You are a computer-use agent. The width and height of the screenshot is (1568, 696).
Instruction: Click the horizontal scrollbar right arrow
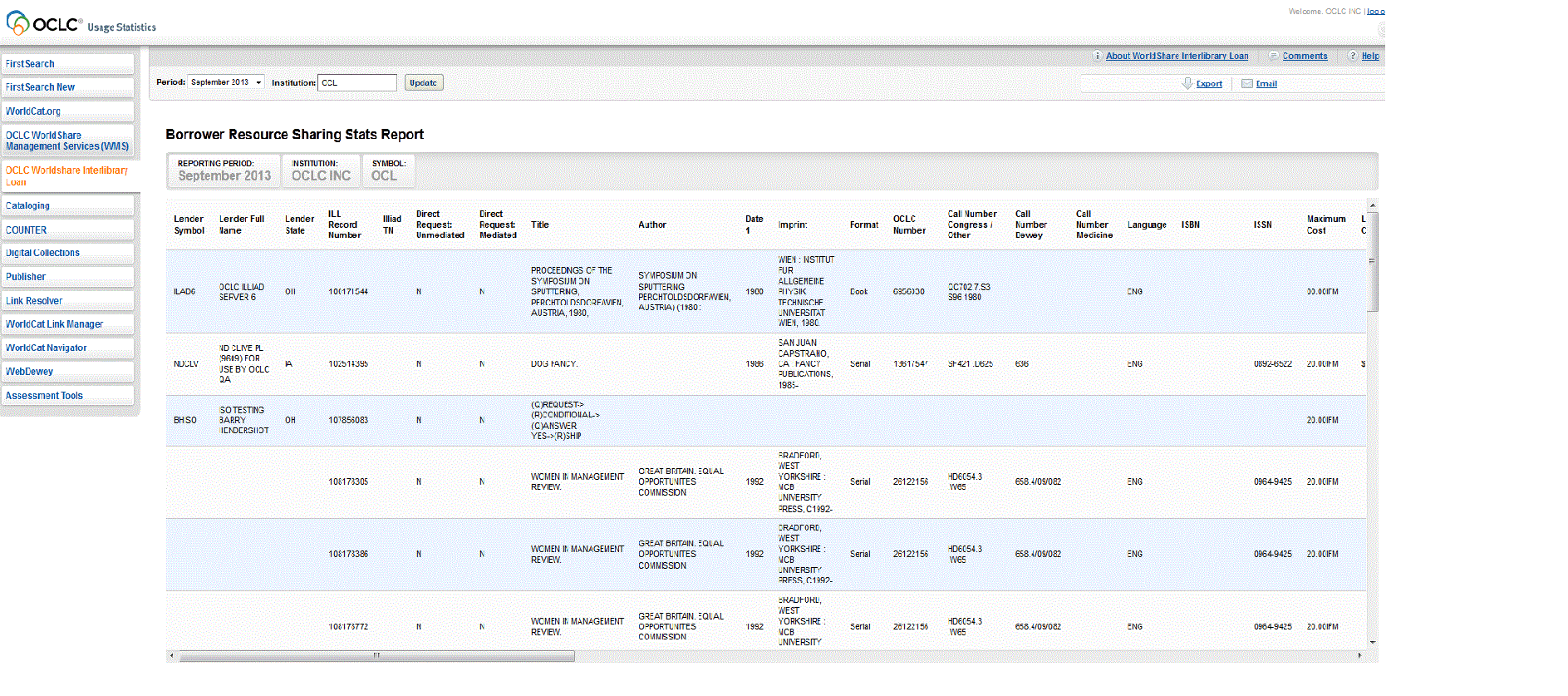click(1360, 656)
